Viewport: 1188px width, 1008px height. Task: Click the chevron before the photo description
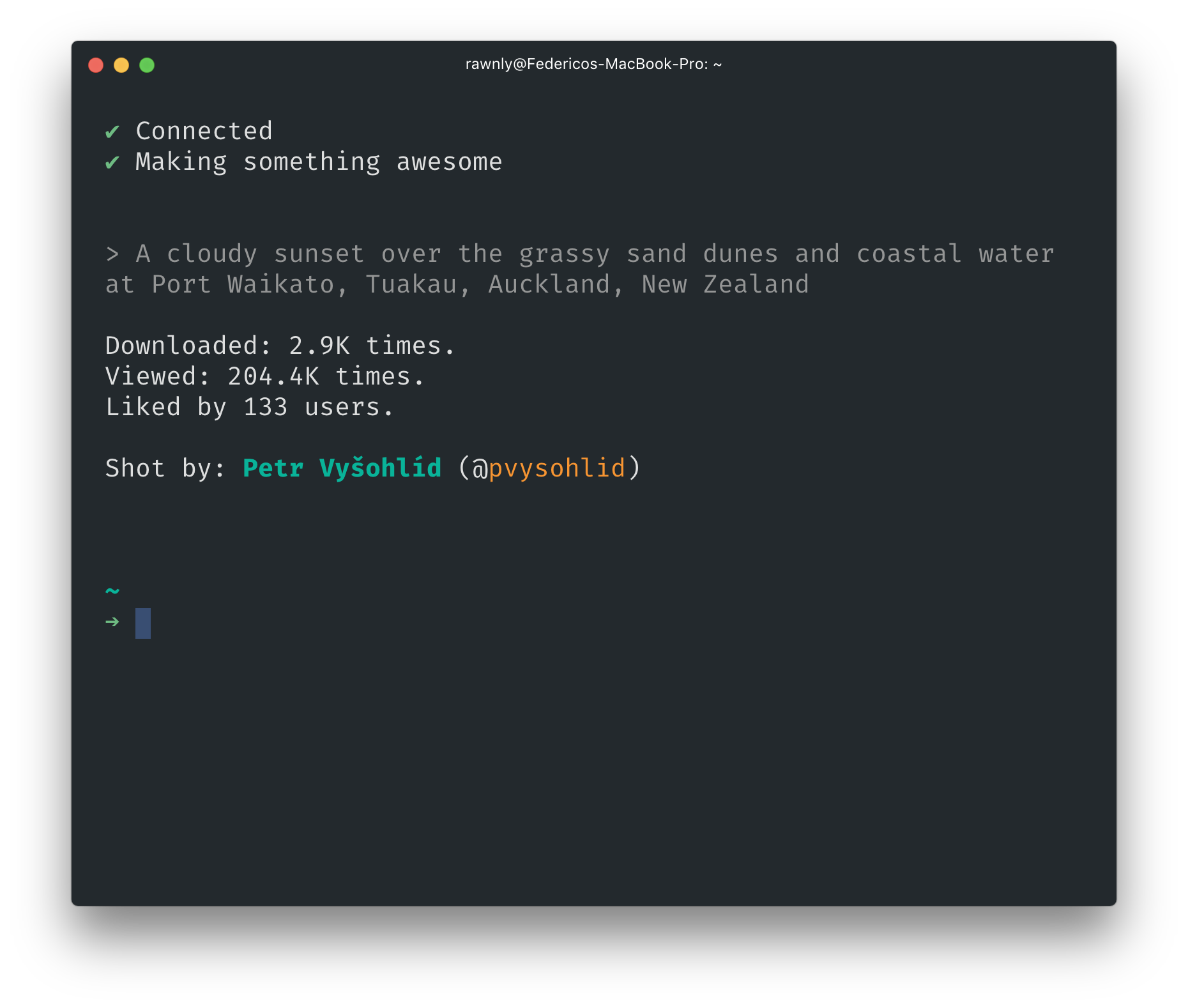point(112,254)
